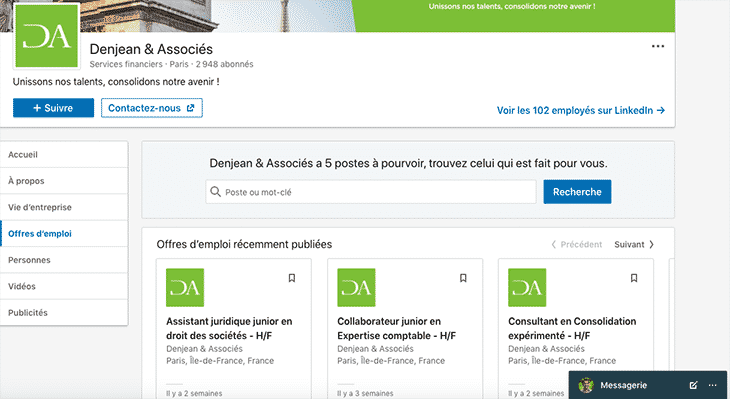Open the Publicités tab
The height and width of the screenshot is (399, 730).
coord(64,312)
